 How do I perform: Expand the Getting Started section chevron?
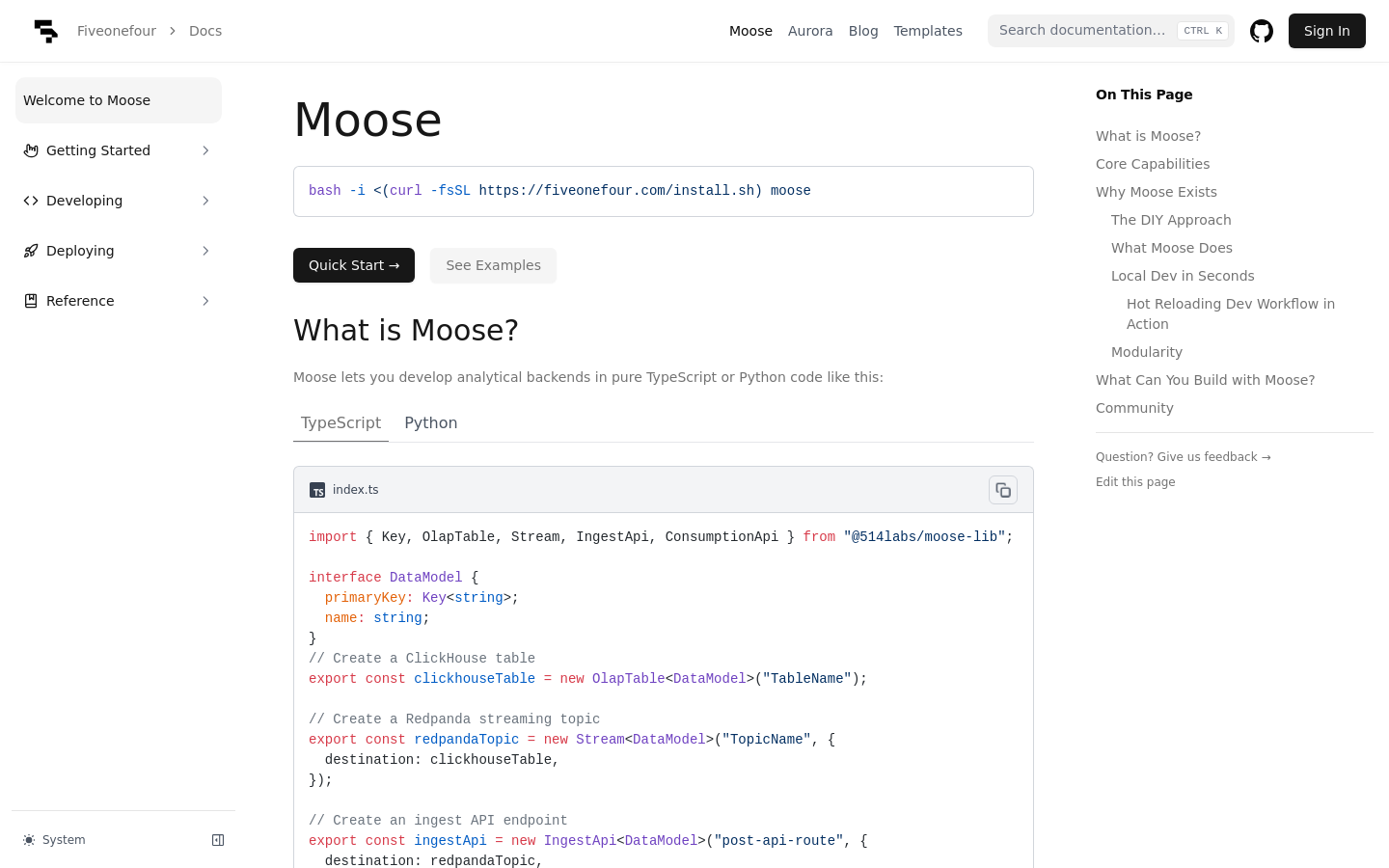pyautogui.click(x=205, y=150)
